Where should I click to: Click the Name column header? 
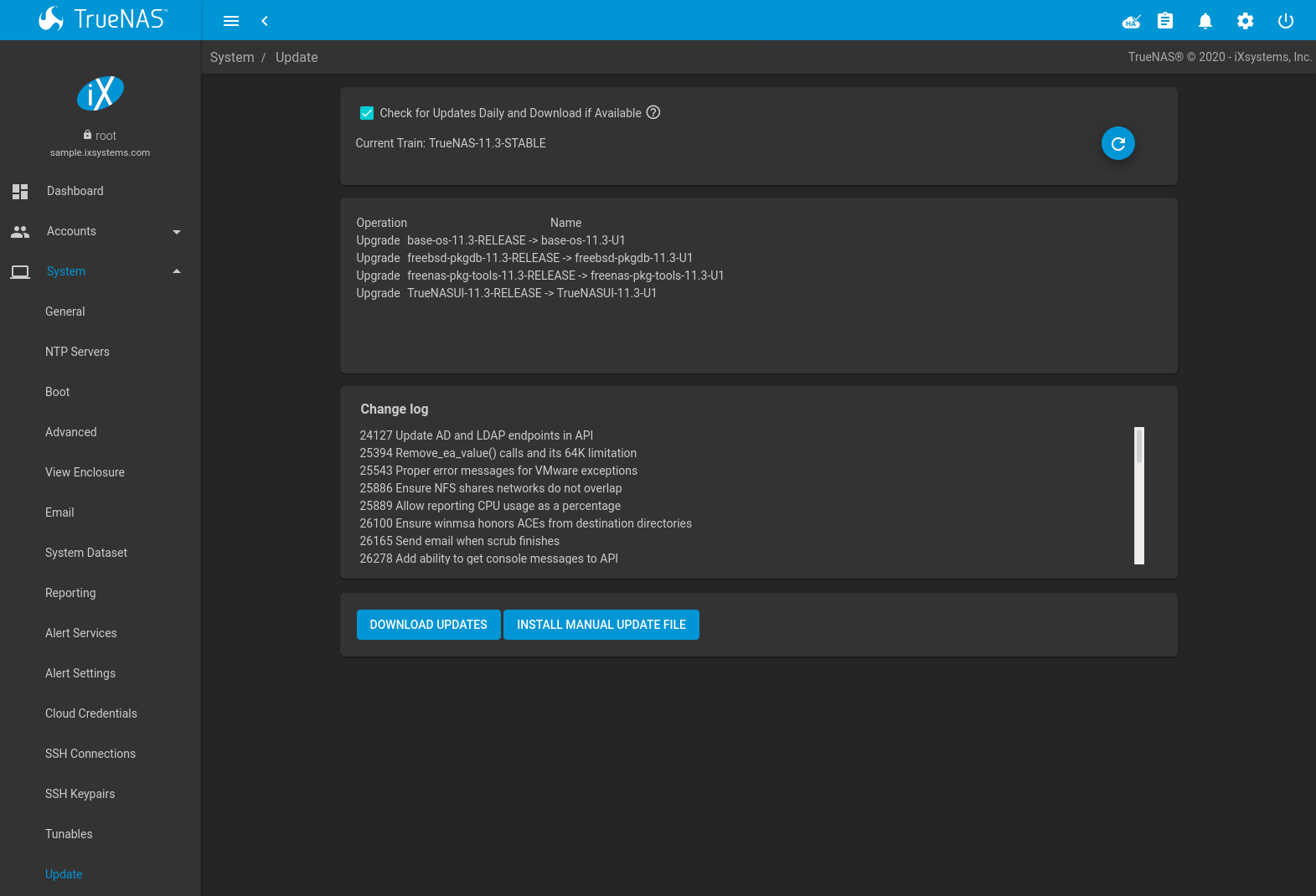point(565,223)
